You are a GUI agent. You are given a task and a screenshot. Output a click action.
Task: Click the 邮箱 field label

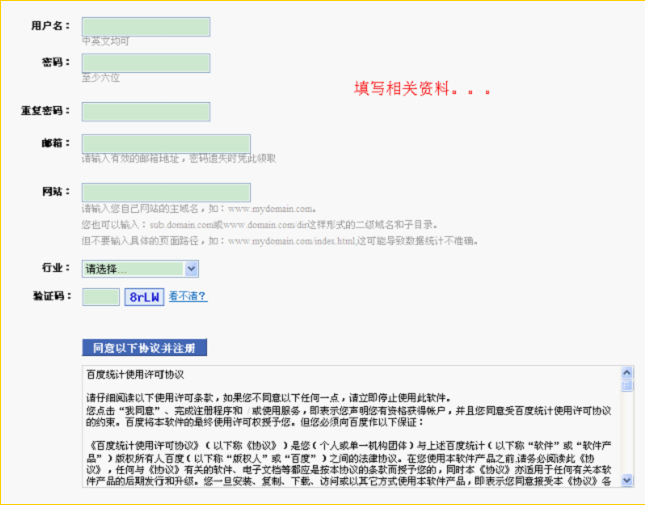click(x=58, y=143)
